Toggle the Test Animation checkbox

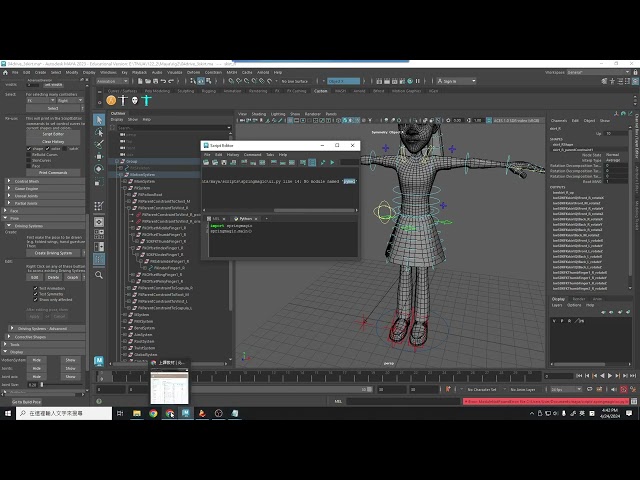(36, 288)
